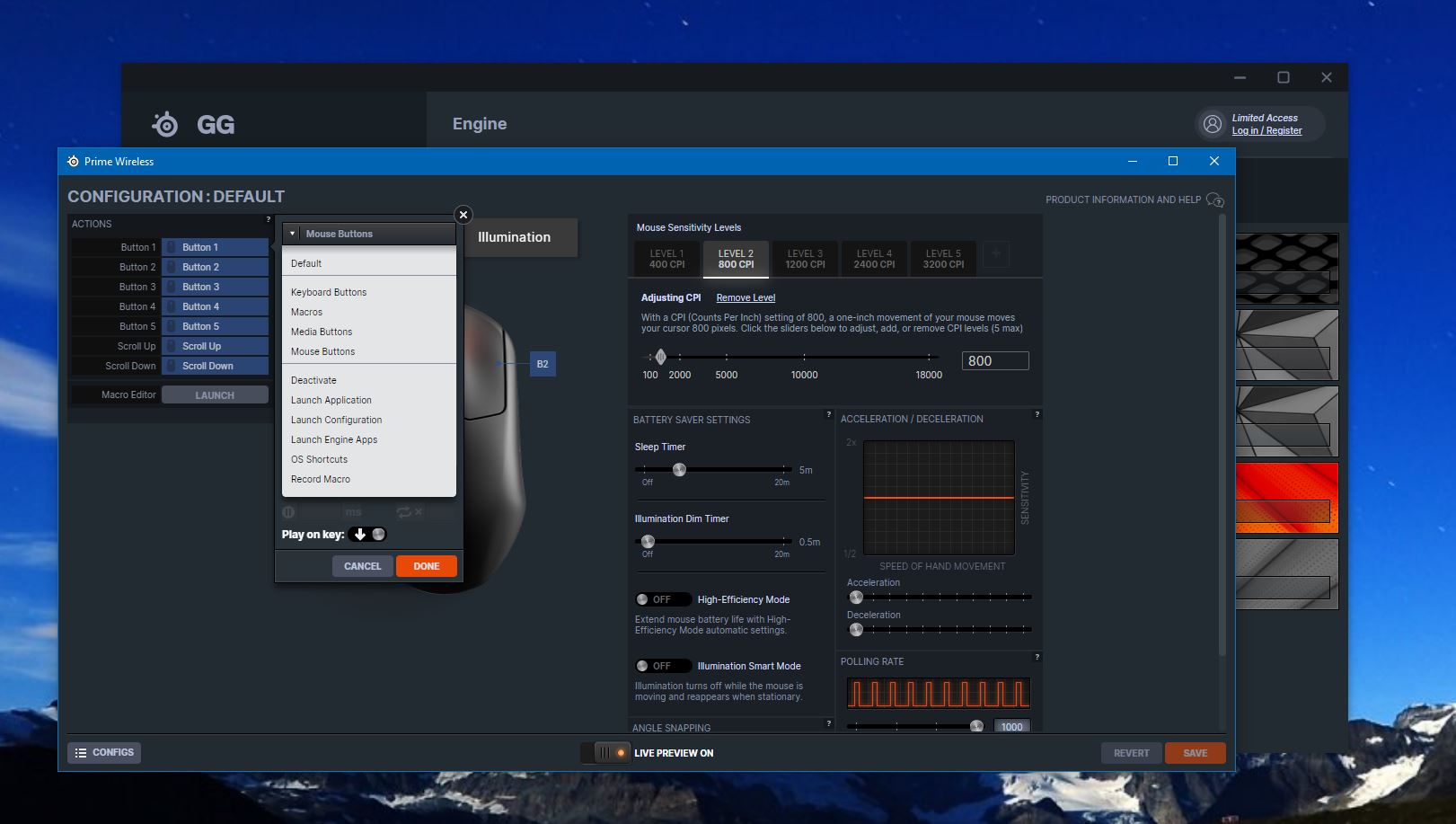Select the Level 3 1200 CPI tab
Screen dimensions: 1456x824
click(x=805, y=259)
